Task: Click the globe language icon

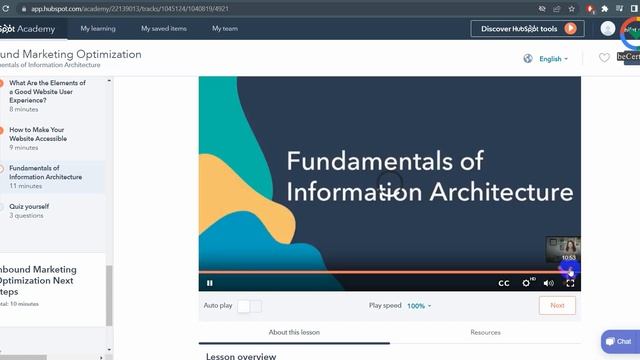Action: pos(528,58)
